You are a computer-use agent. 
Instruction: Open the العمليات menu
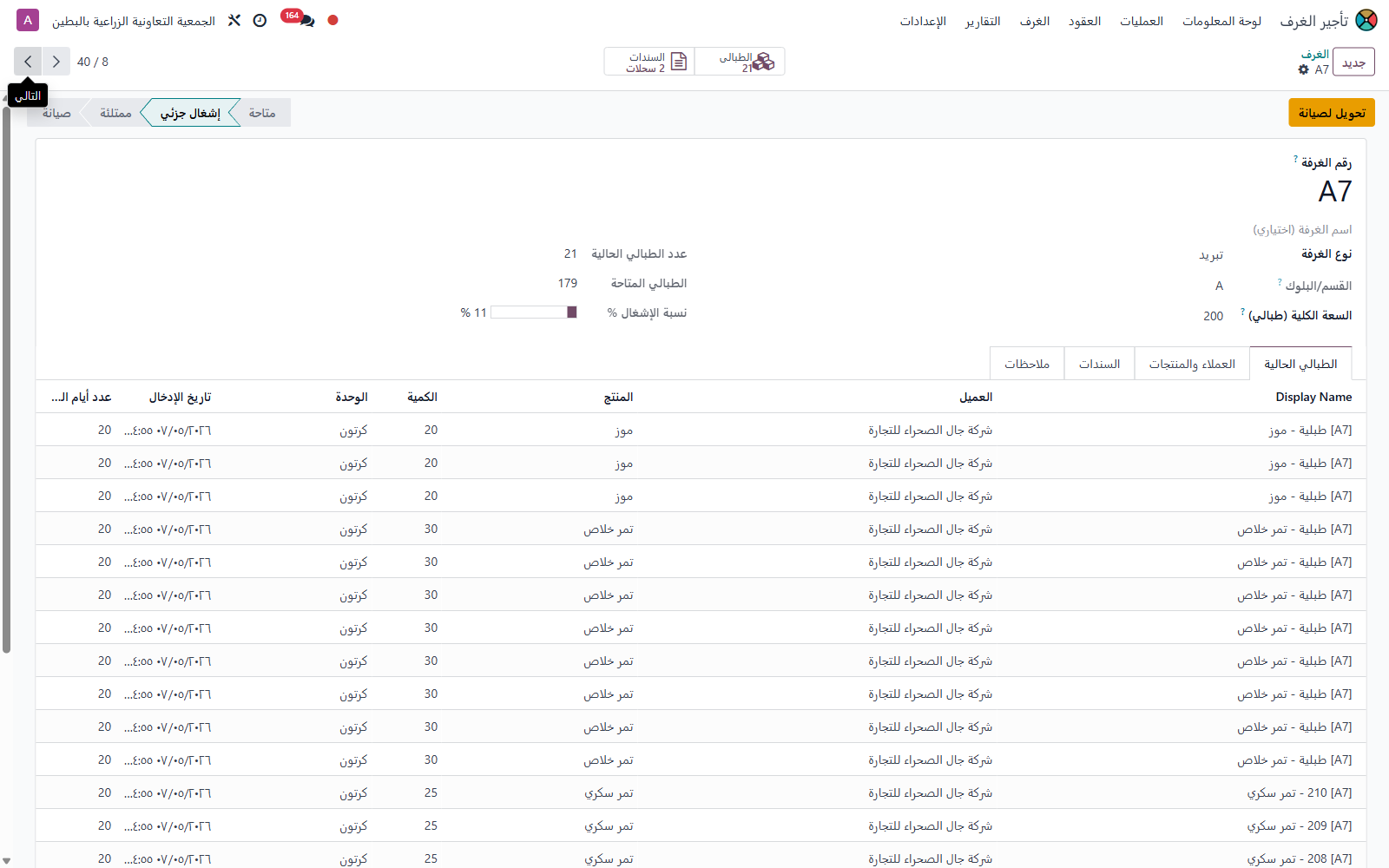click(1141, 21)
